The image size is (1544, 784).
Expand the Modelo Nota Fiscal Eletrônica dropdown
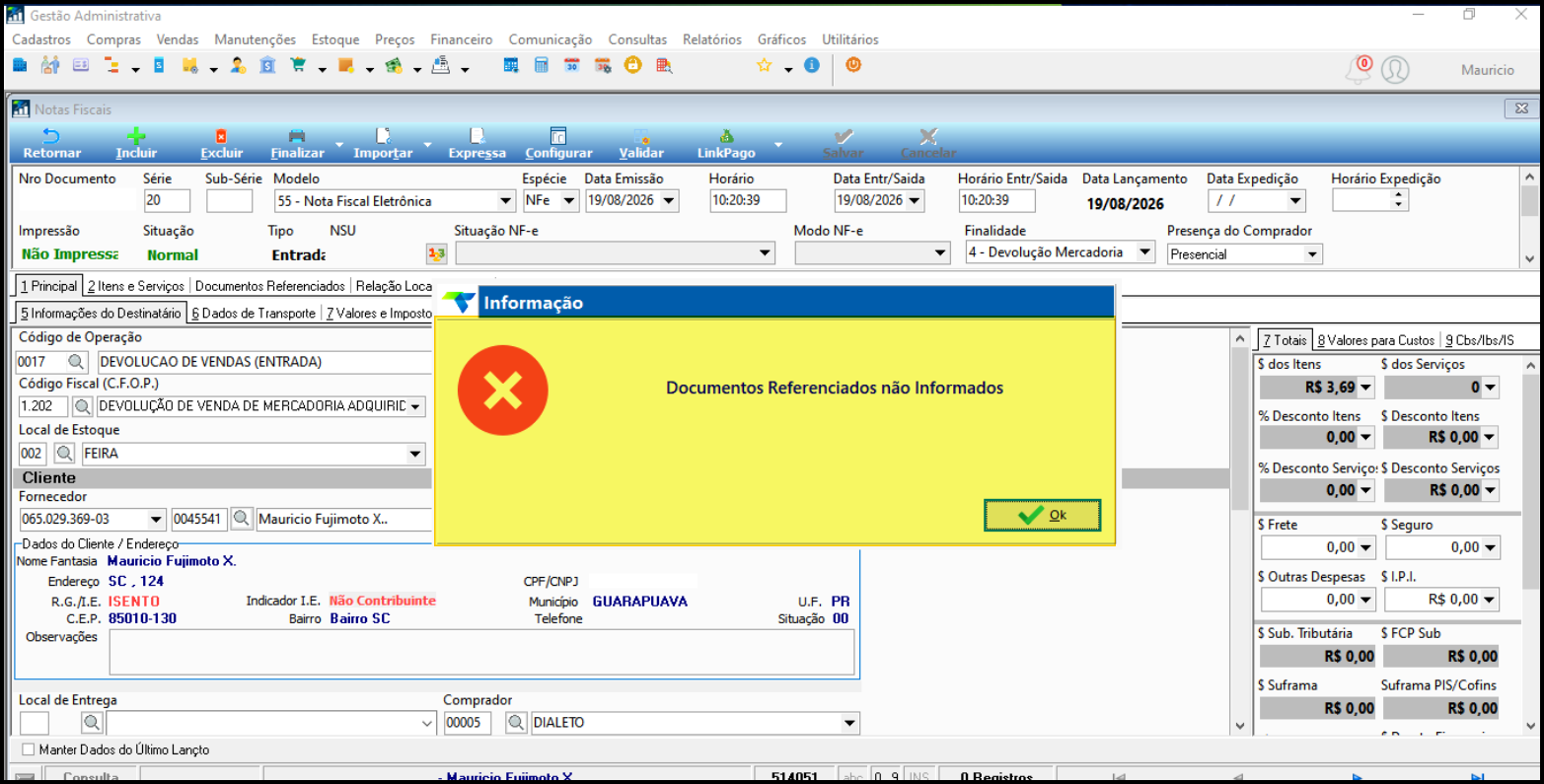point(506,201)
